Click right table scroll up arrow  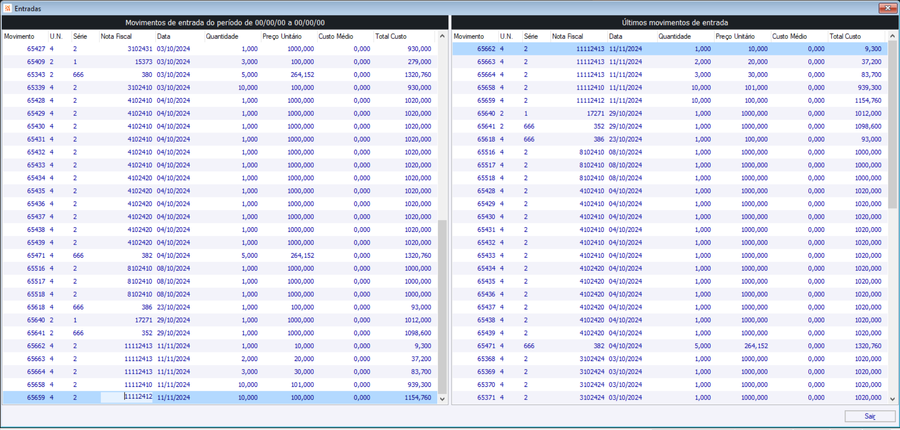tap(893, 36)
